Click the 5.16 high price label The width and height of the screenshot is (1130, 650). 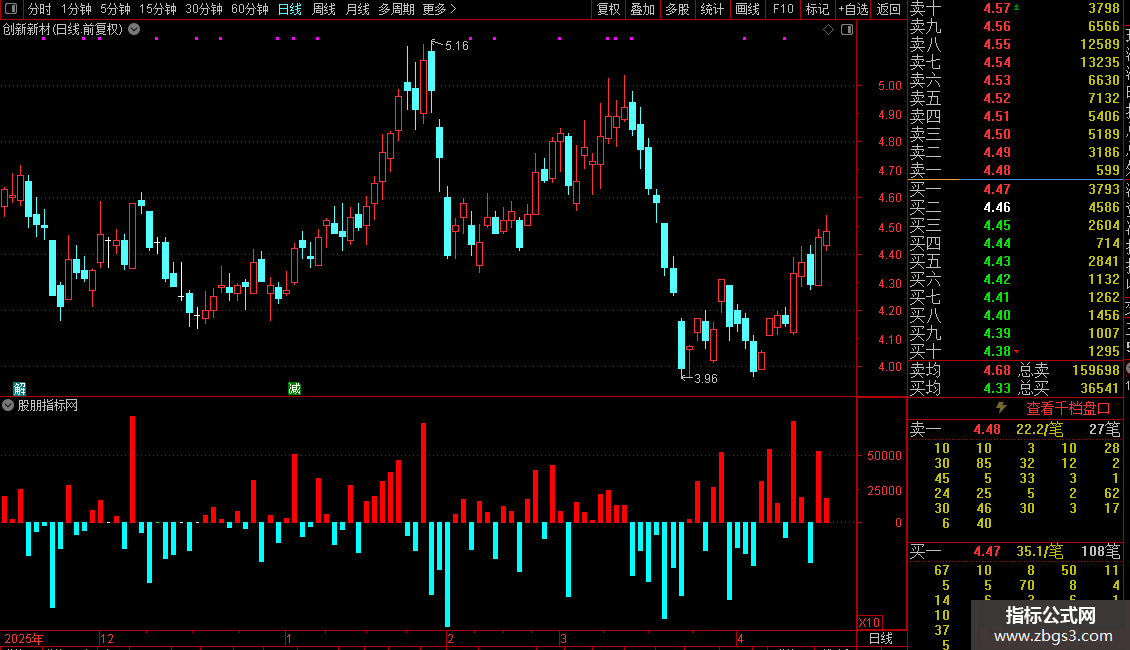[x=456, y=45]
